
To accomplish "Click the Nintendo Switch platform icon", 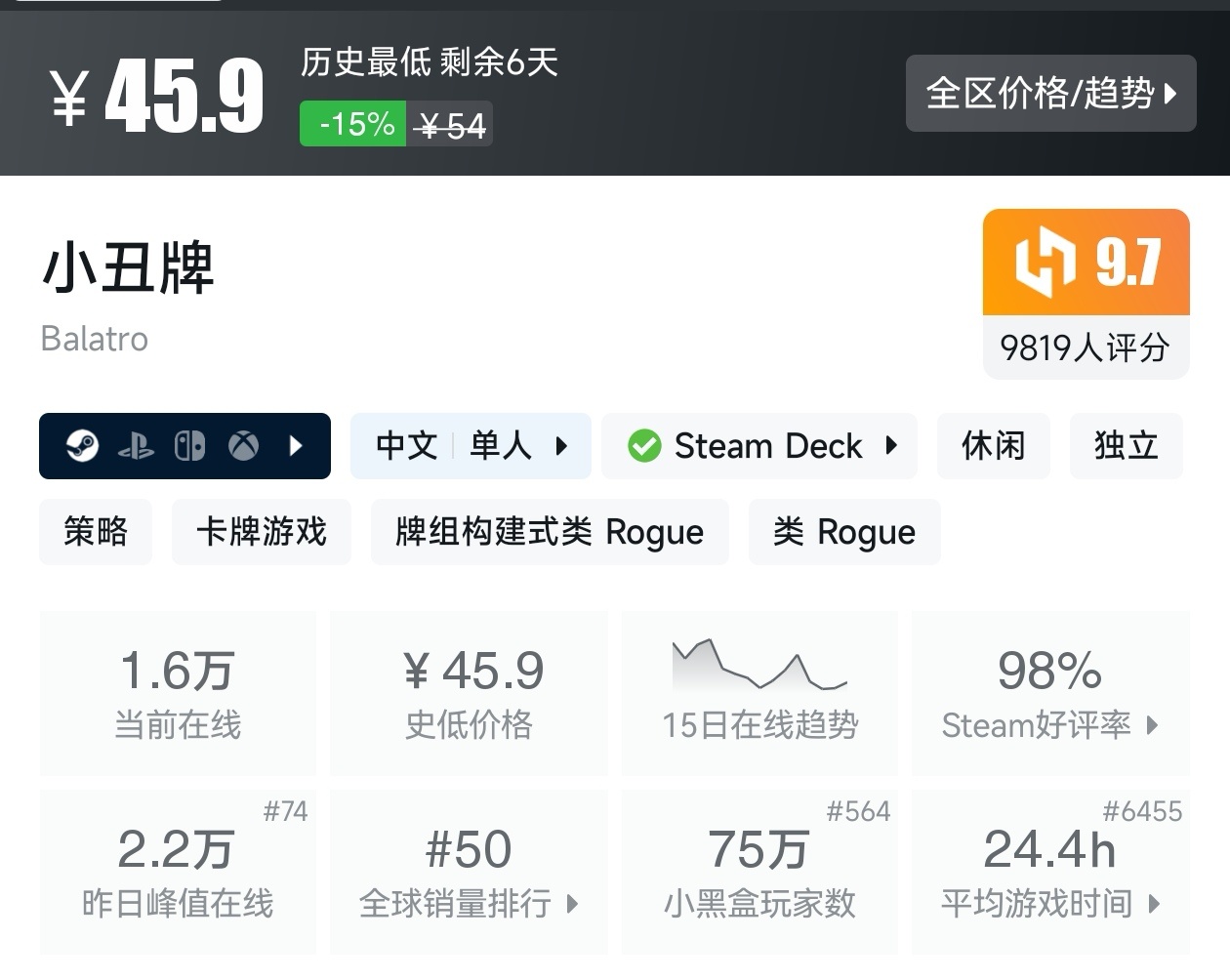I will (190, 446).
